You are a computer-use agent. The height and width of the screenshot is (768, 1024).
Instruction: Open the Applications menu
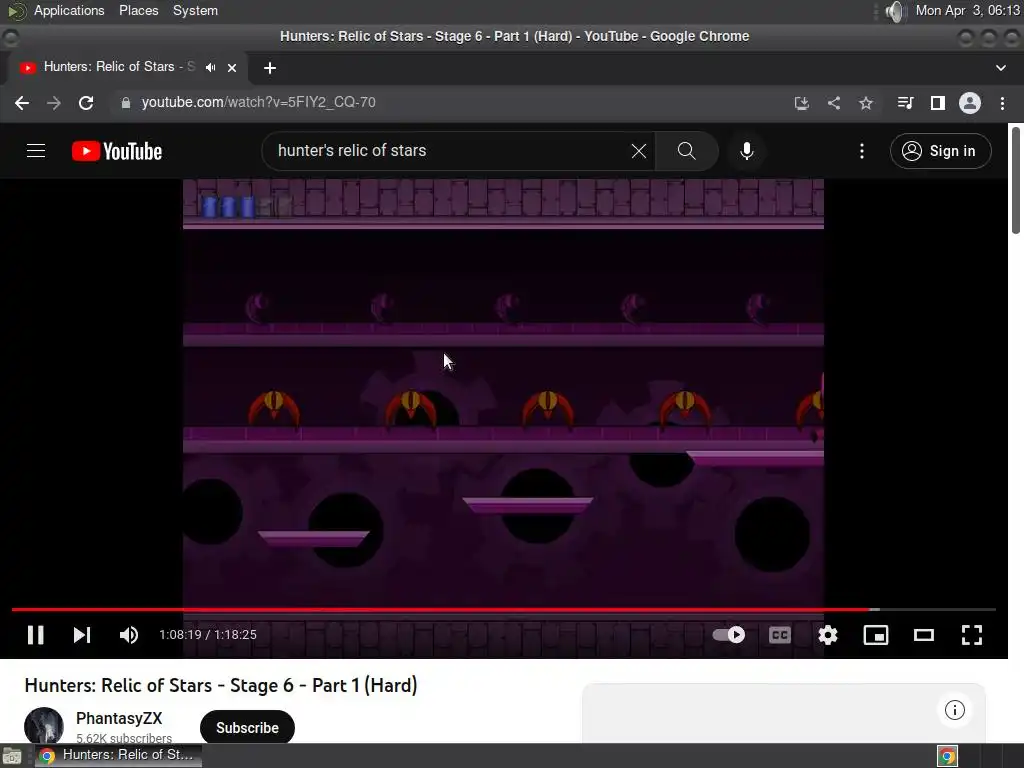click(x=69, y=10)
